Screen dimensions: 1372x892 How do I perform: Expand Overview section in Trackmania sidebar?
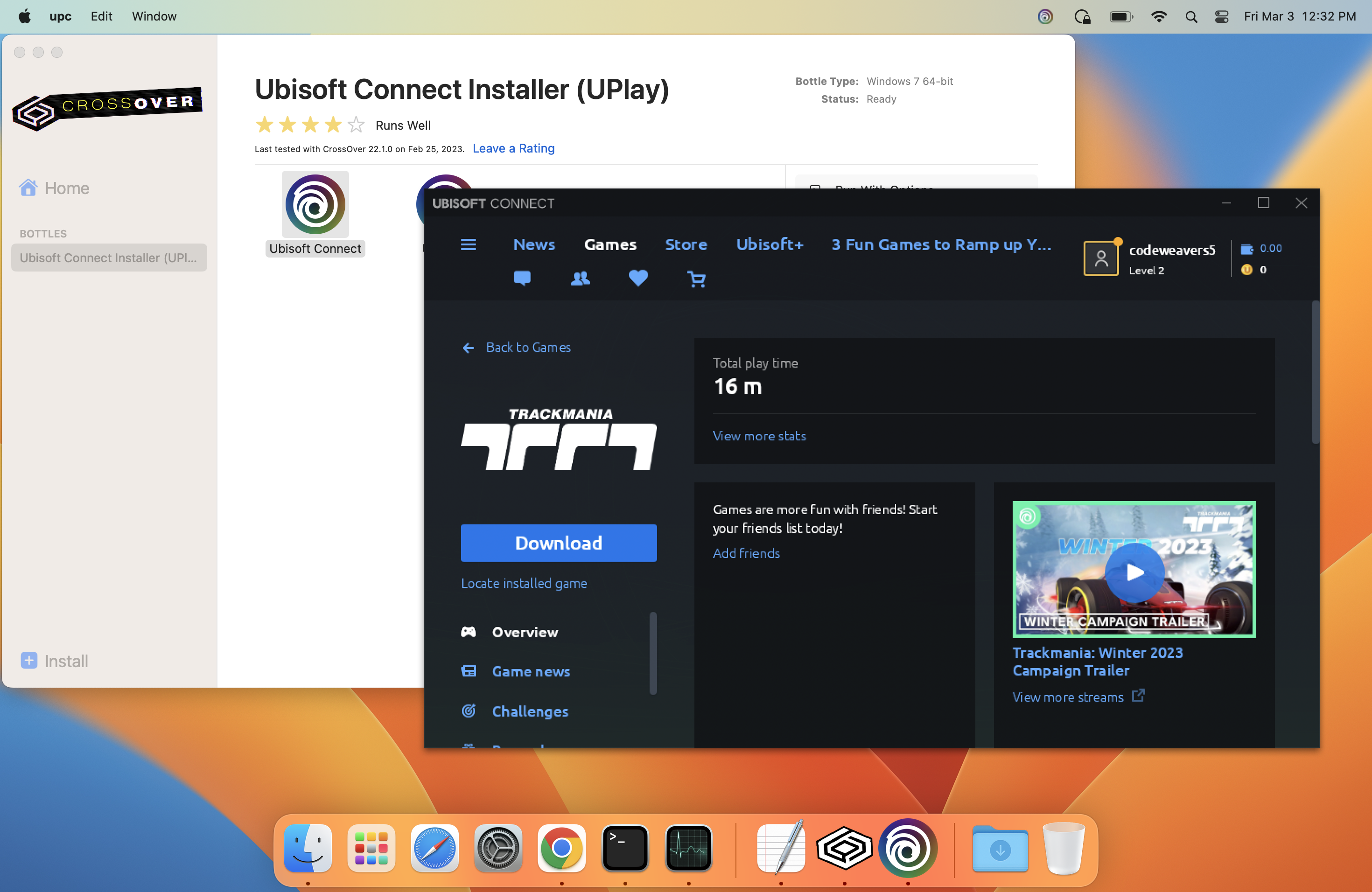(x=524, y=631)
